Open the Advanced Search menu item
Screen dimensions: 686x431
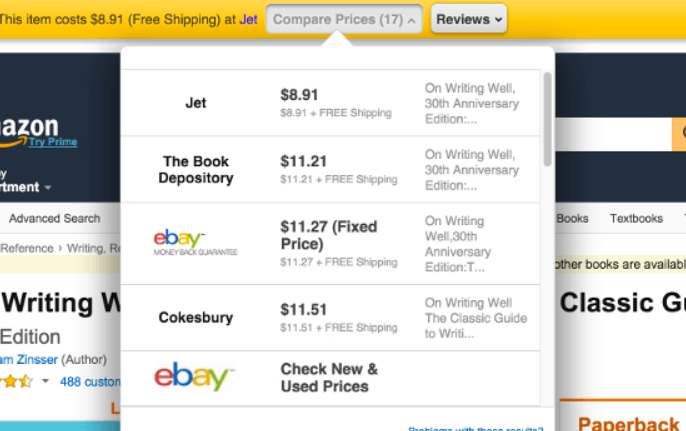pyautogui.click(x=54, y=218)
